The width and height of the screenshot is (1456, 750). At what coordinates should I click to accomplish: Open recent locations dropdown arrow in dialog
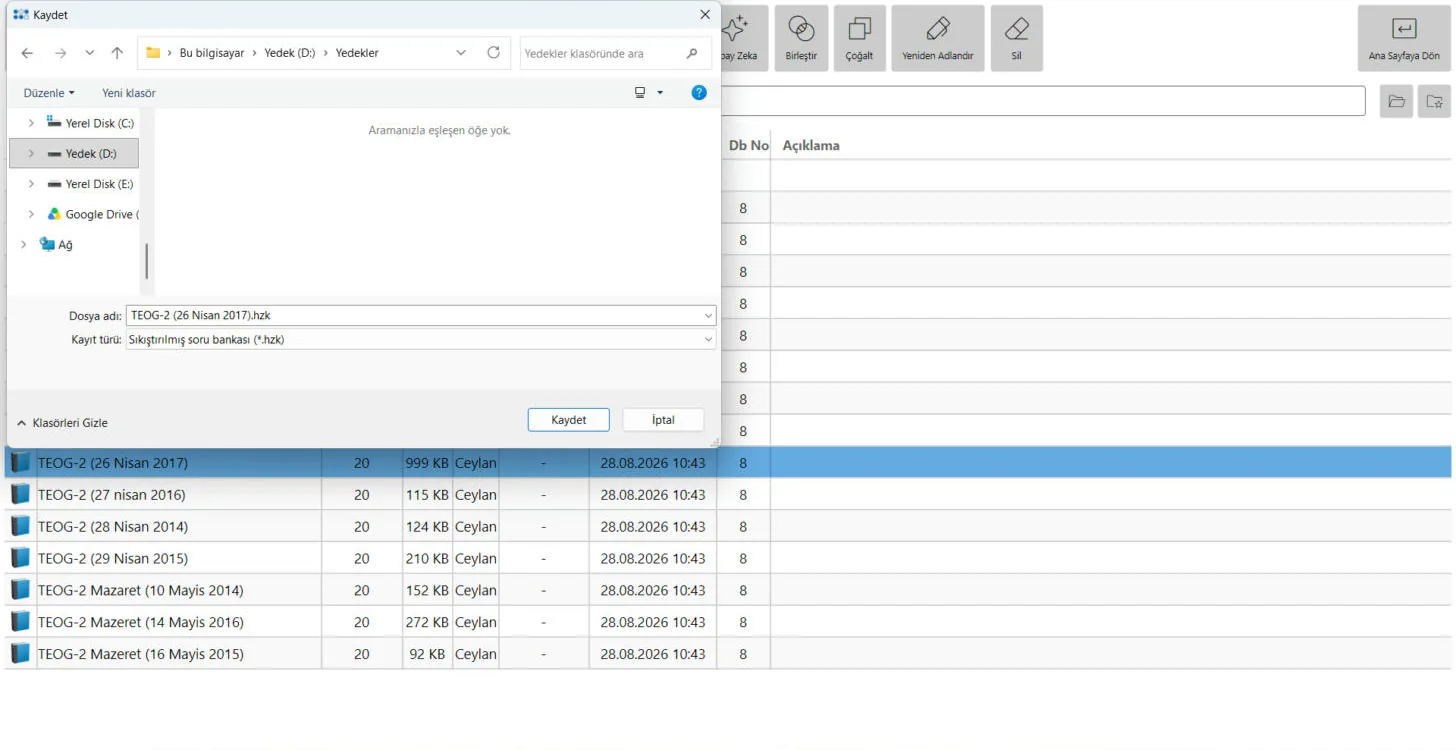[90, 53]
